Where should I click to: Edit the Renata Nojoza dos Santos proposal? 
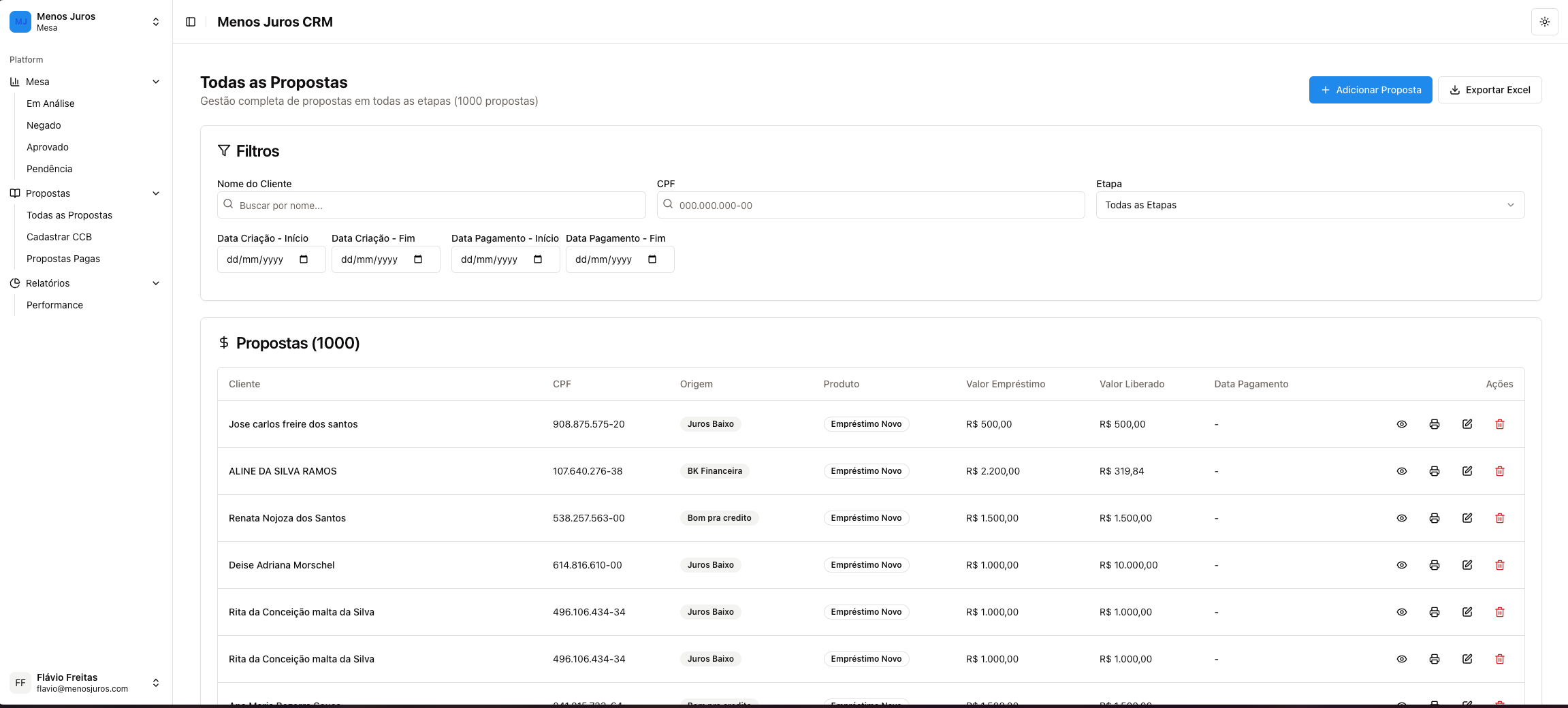point(1467,518)
